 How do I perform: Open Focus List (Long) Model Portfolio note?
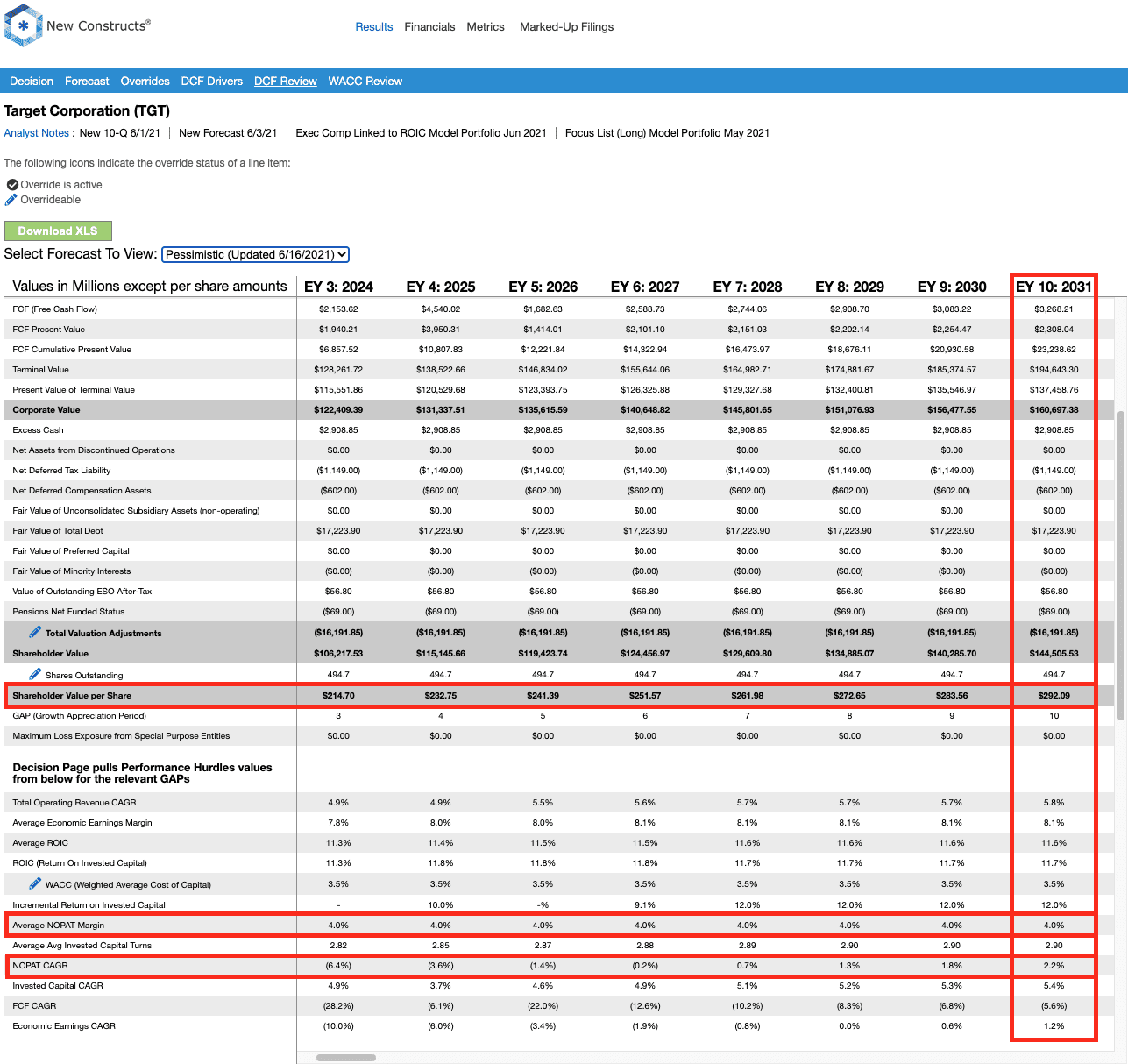[x=667, y=133]
